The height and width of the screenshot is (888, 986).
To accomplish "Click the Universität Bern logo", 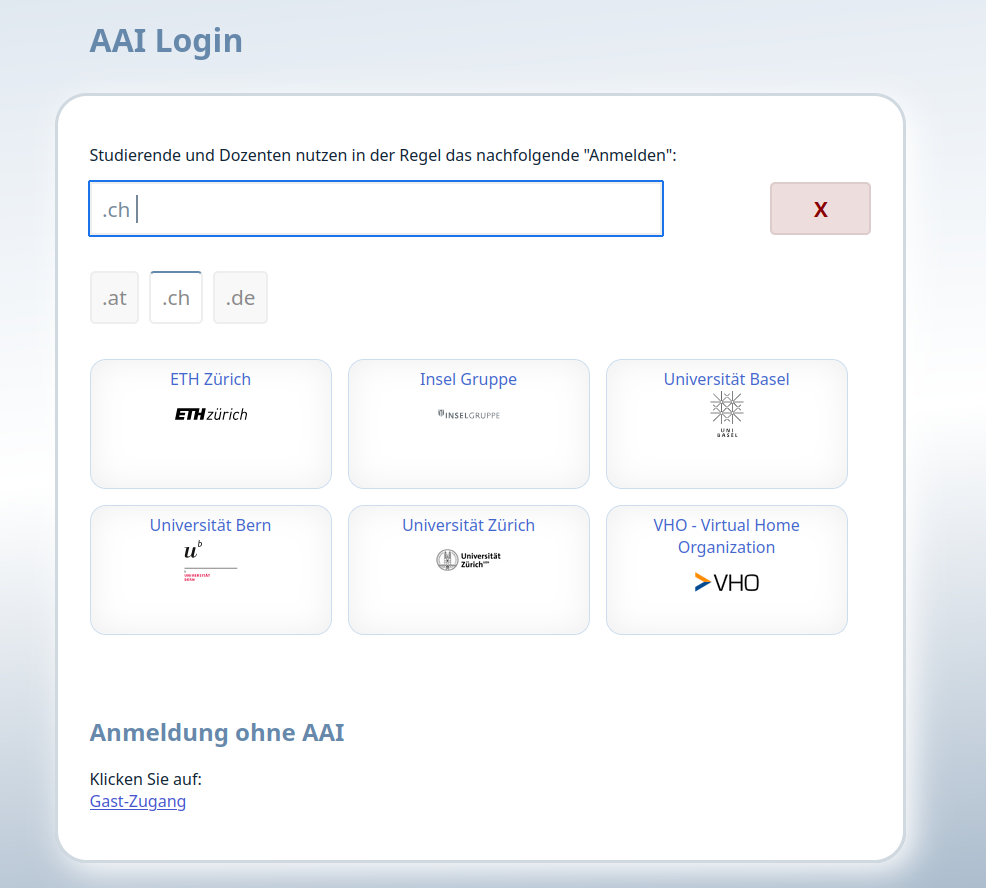I will pyautogui.click(x=210, y=560).
